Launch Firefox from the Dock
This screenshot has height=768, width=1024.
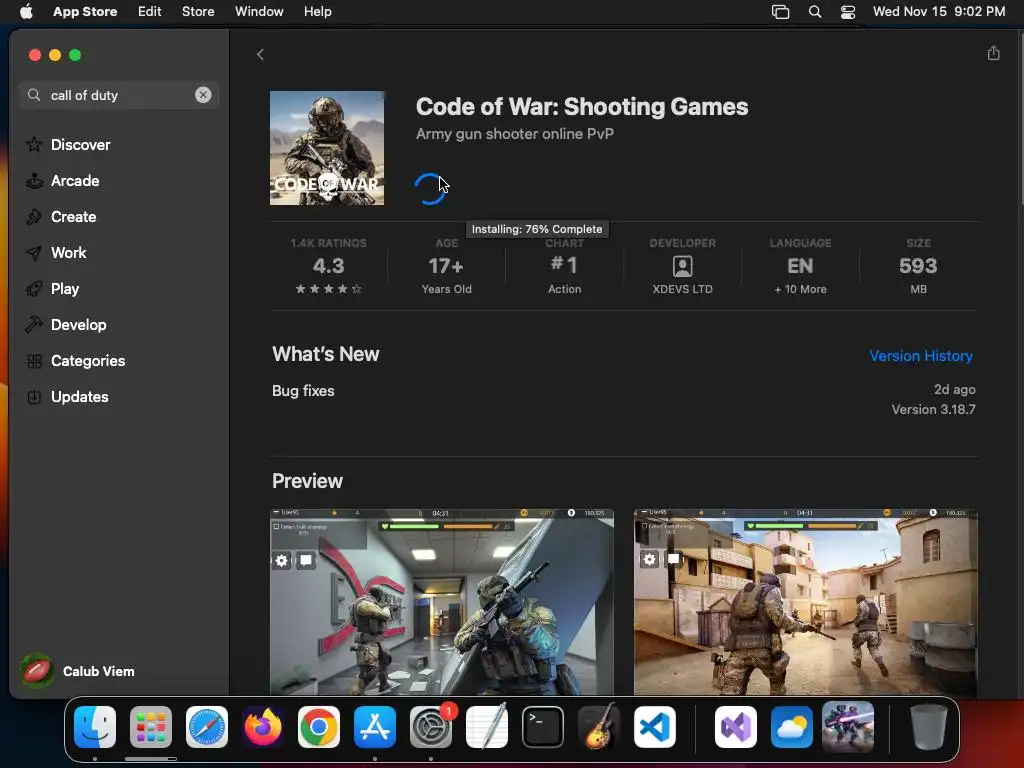(263, 727)
